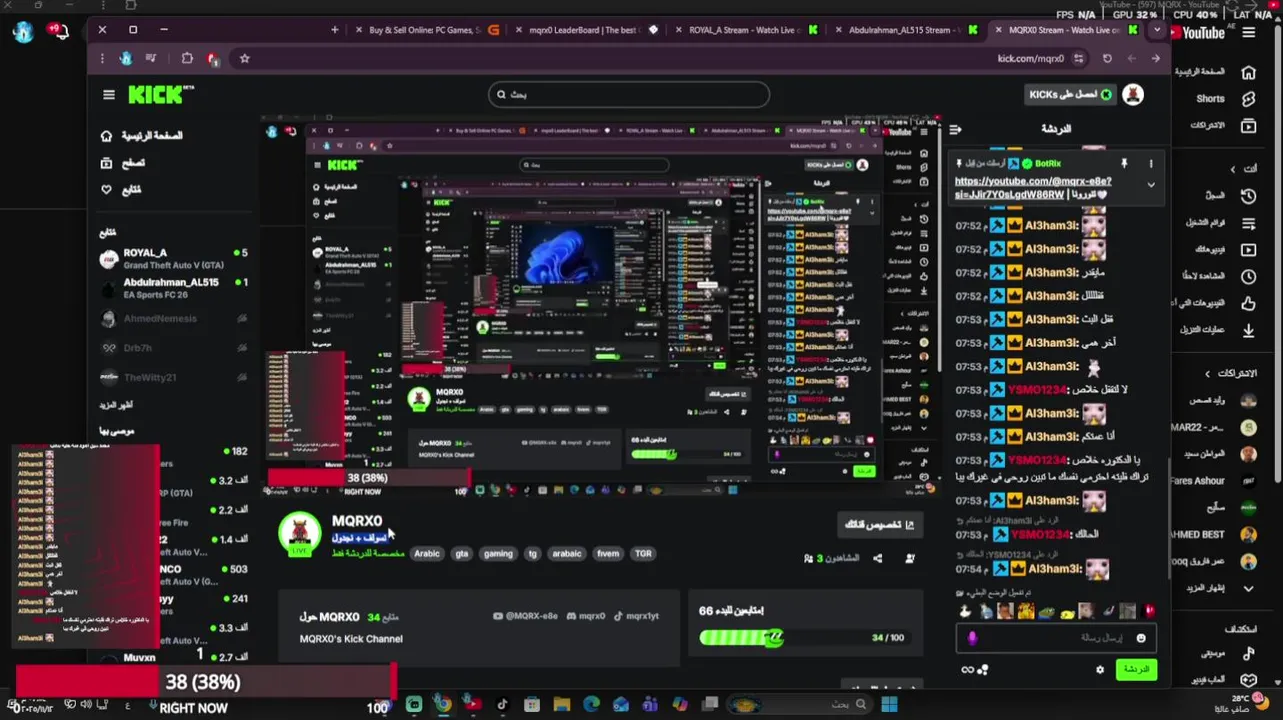
Task: Go to Kick Home in the sidebar
Action: [142, 135]
